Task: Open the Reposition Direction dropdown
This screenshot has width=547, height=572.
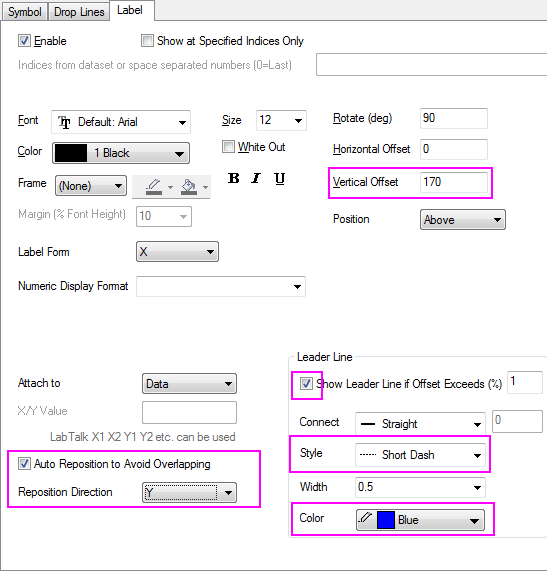Action: (x=189, y=492)
